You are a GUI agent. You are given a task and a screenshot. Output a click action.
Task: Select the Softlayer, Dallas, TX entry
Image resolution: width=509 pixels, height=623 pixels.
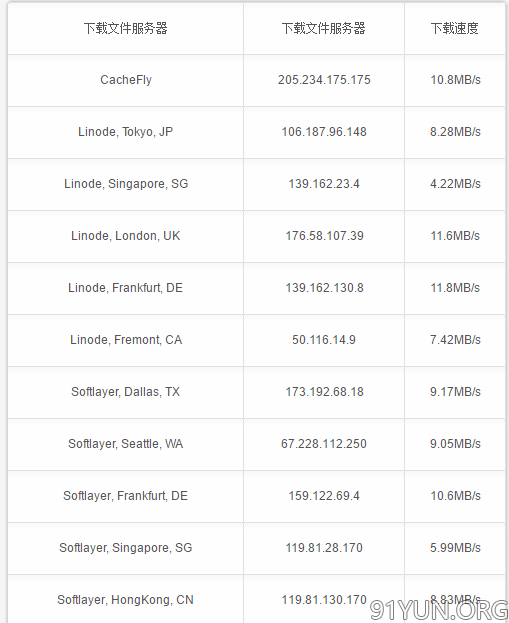[x=126, y=392]
